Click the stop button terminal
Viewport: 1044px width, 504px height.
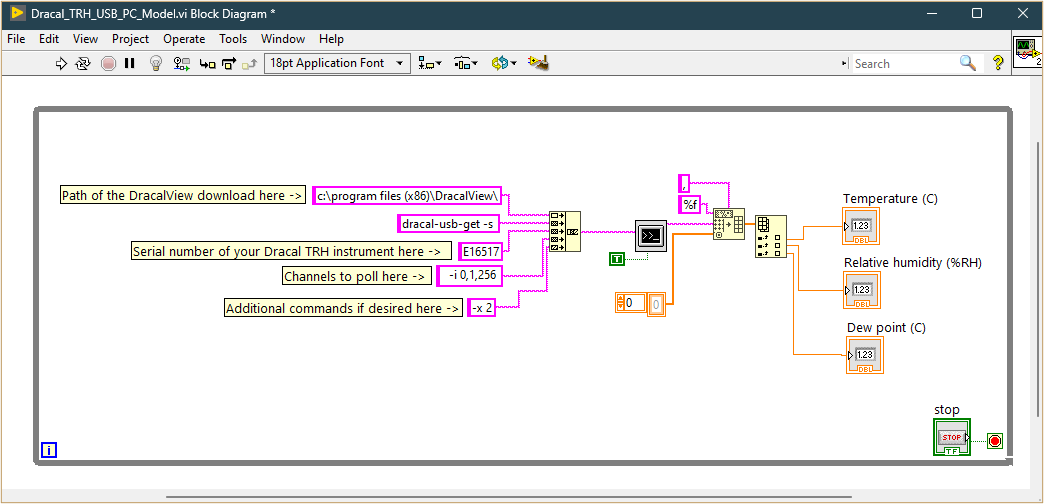[x=951, y=437]
